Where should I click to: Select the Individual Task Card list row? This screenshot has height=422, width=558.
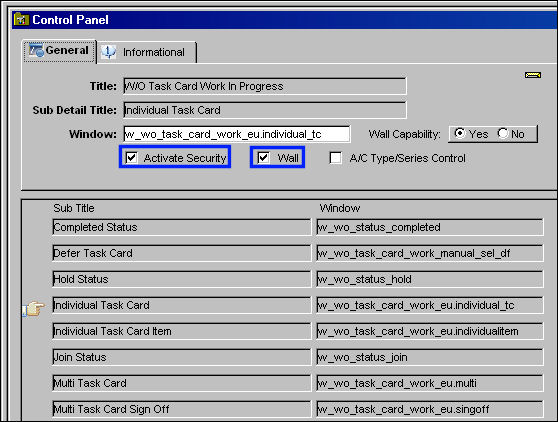point(181,305)
